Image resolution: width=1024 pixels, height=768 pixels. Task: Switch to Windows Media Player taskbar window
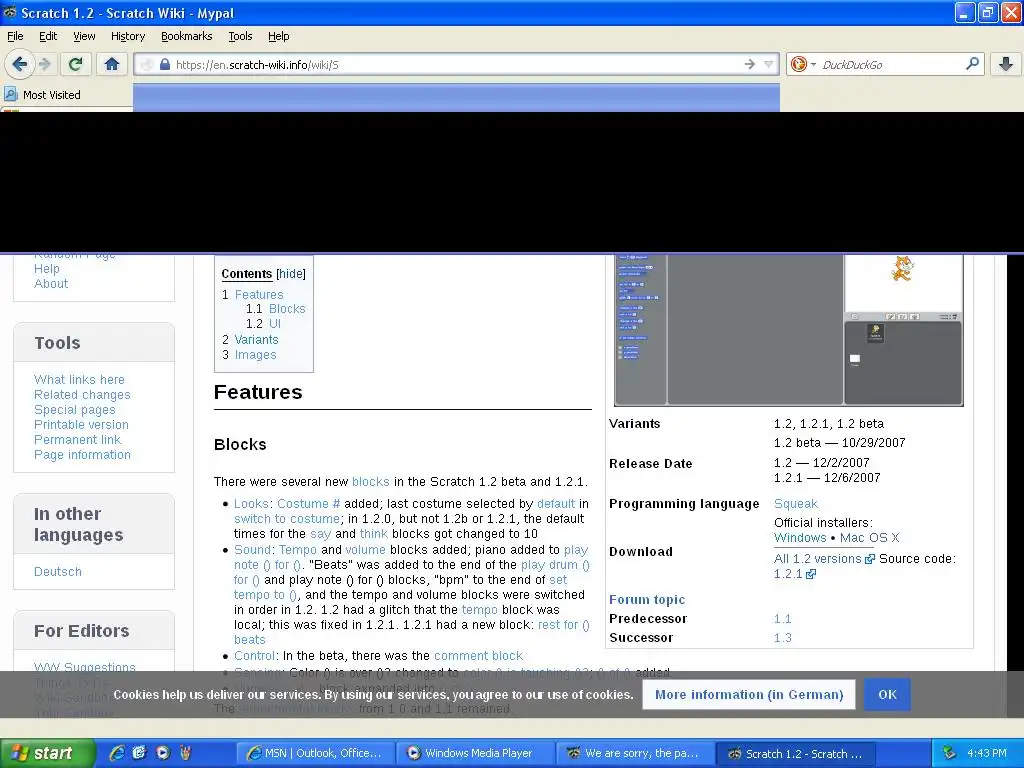[x=477, y=753]
